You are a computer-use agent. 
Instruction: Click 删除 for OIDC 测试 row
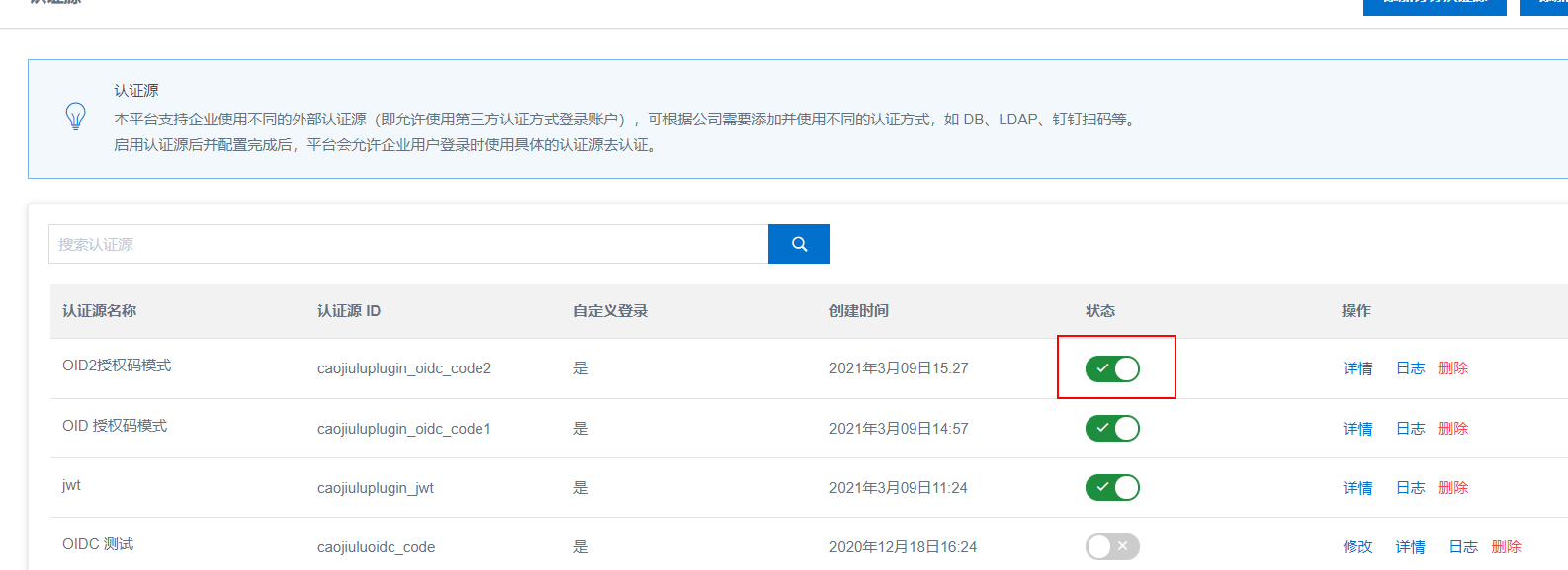click(x=1506, y=547)
